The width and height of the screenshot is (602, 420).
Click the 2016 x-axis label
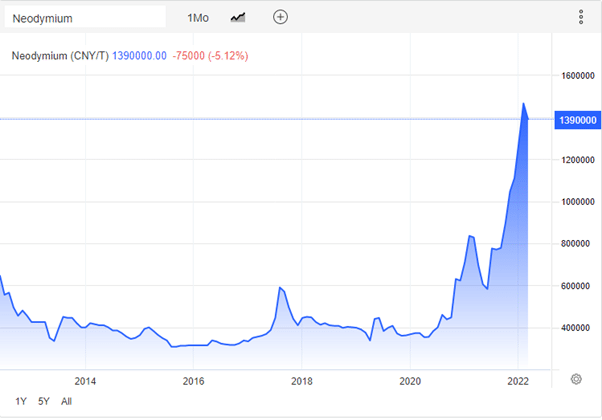click(194, 381)
